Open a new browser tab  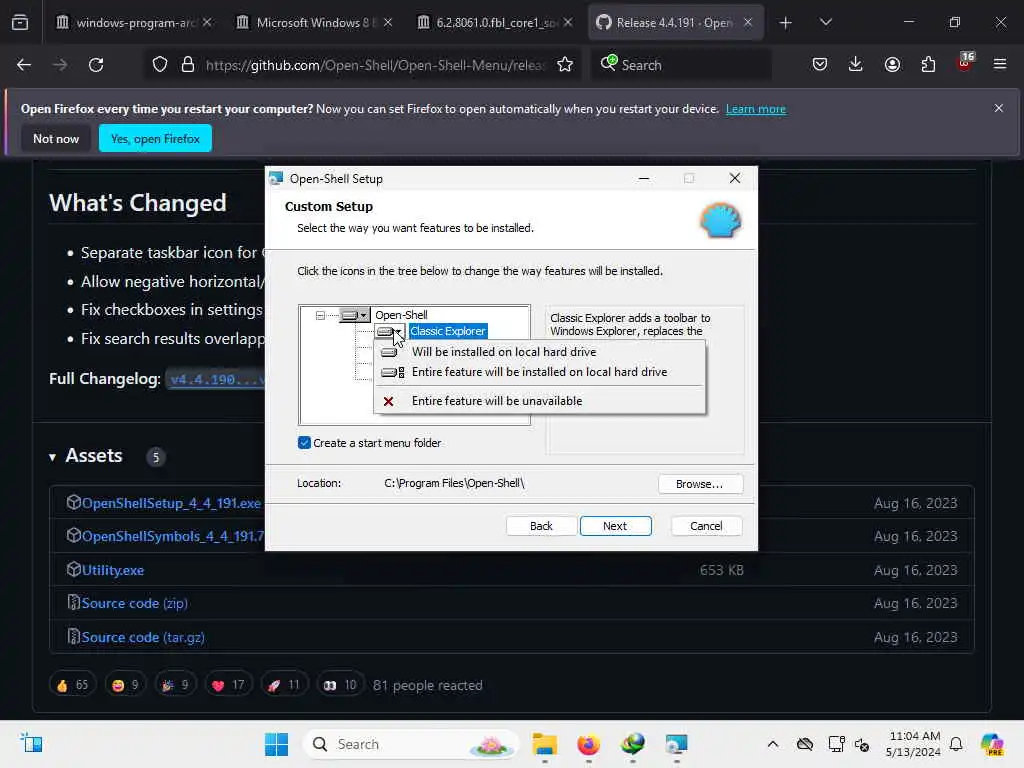point(786,23)
